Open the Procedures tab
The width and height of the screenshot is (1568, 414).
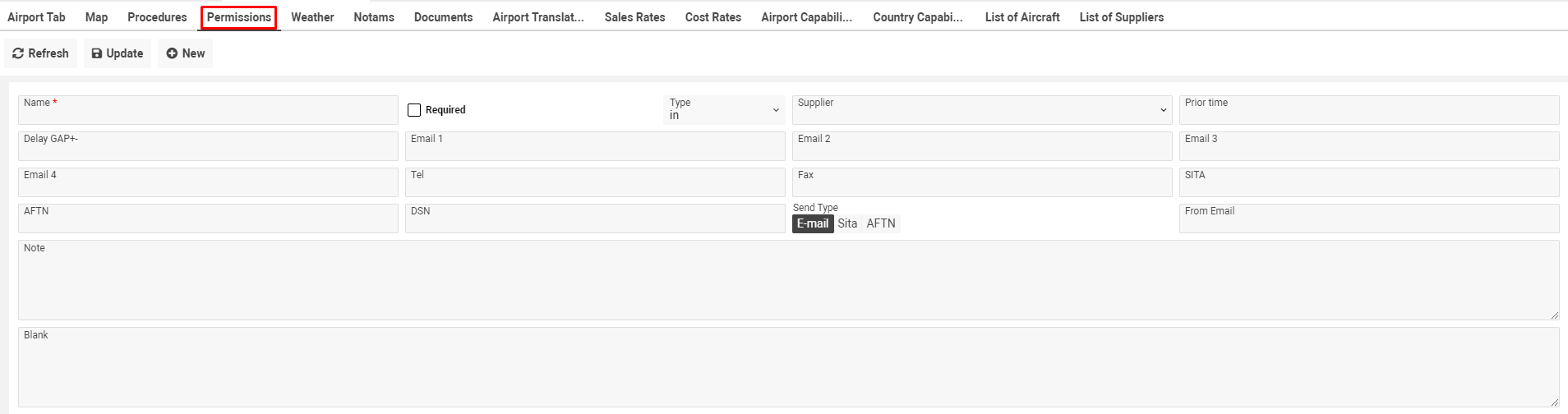pyautogui.click(x=157, y=17)
